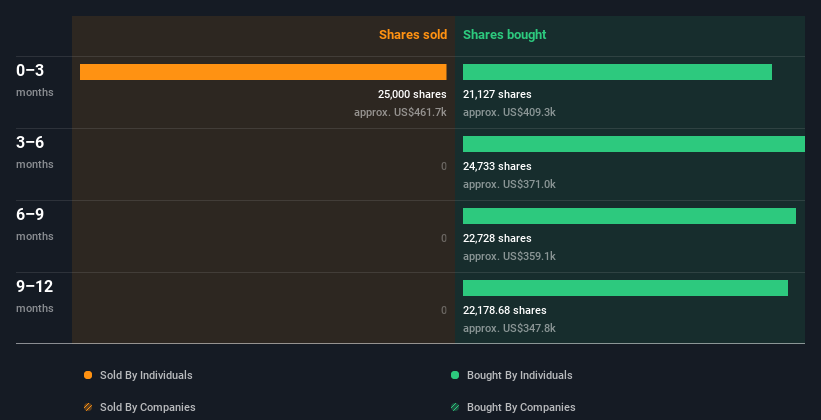The height and width of the screenshot is (420, 821).
Task: Click the 22,178.68 shares value
Action: click(x=505, y=310)
